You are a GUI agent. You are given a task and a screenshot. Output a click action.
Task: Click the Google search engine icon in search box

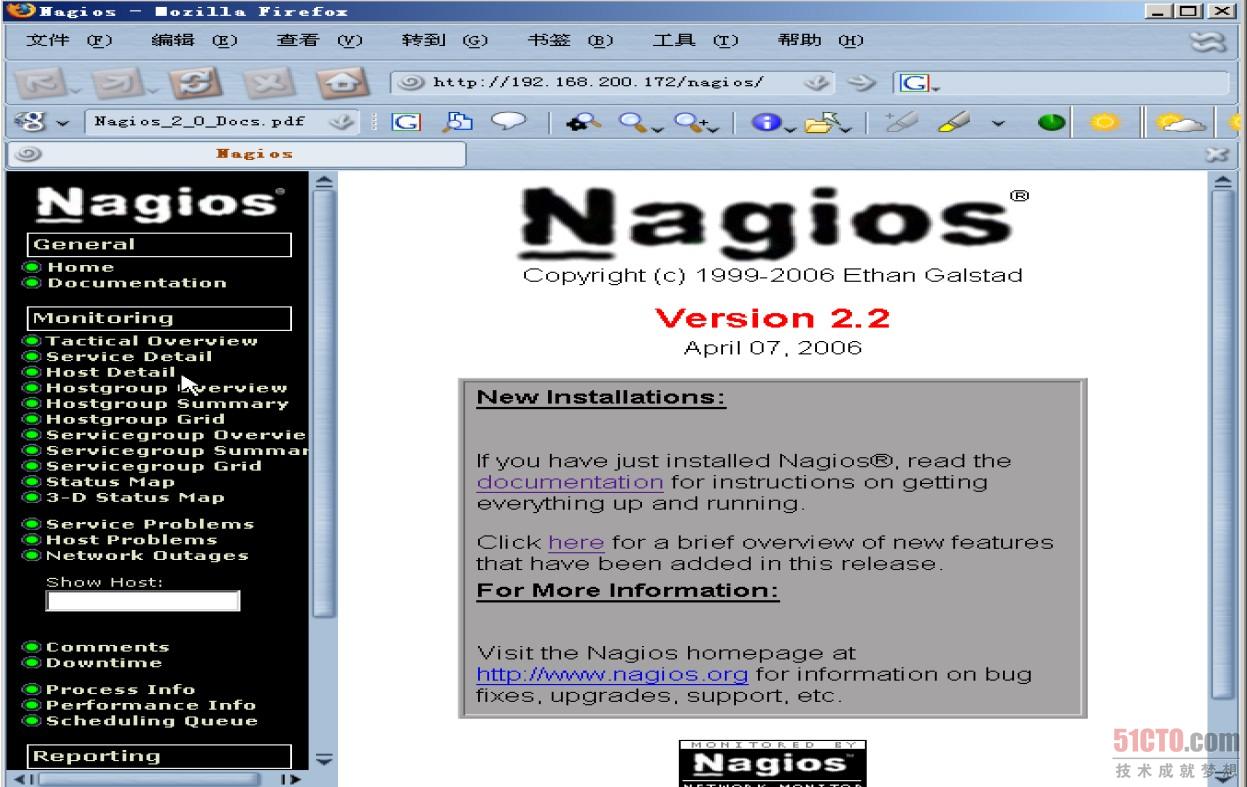912,83
